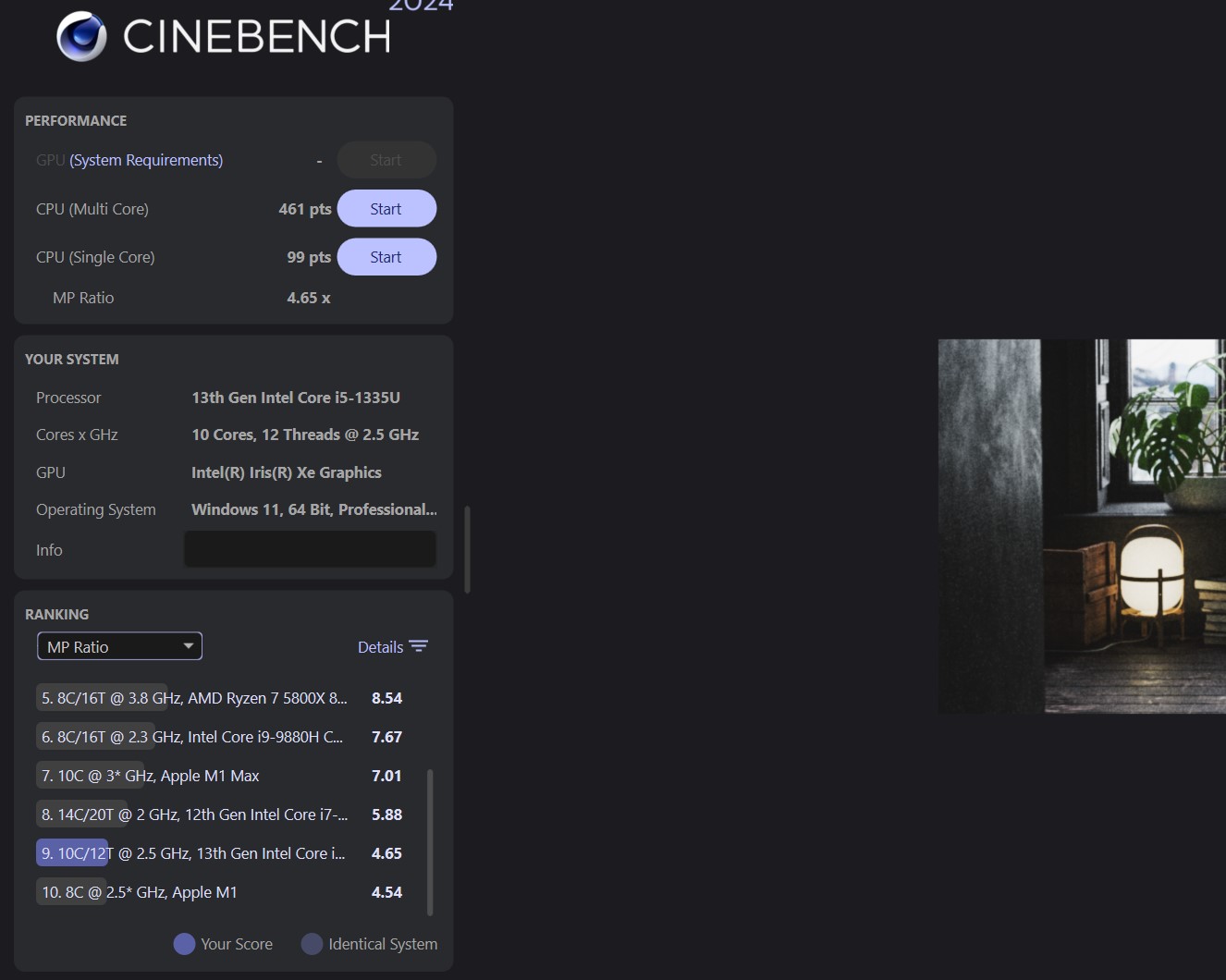Click the Identical System legend circle
Image resolution: width=1226 pixels, height=980 pixels.
coord(312,944)
